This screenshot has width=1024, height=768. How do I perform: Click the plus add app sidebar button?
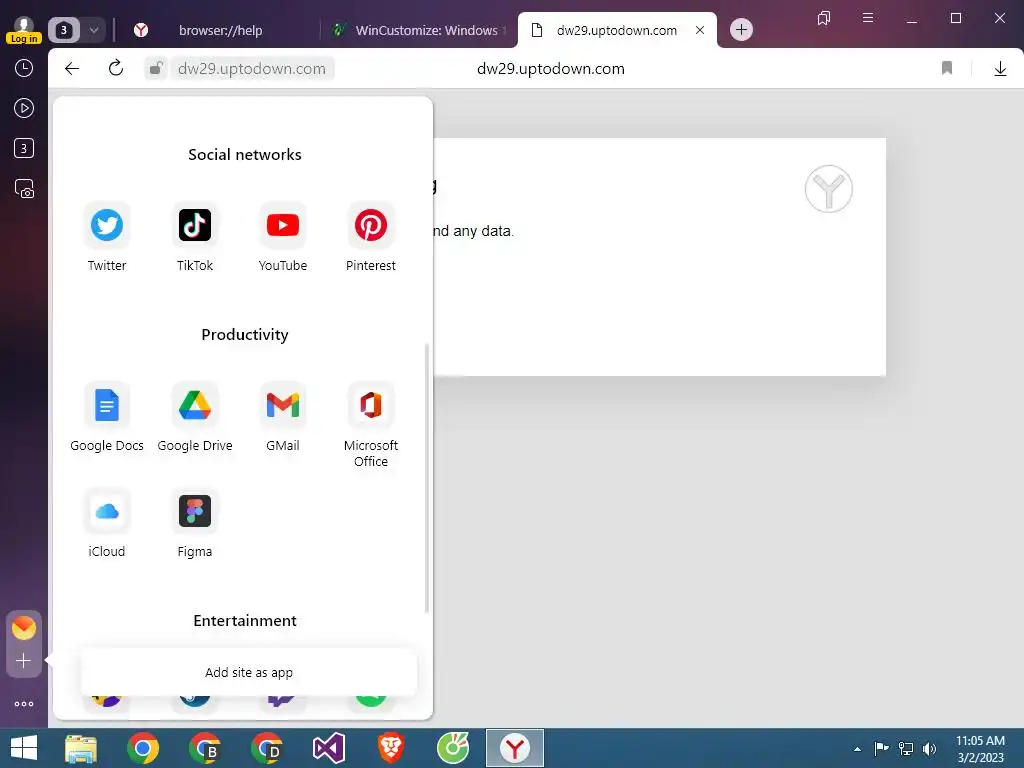pyautogui.click(x=24, y=661)
